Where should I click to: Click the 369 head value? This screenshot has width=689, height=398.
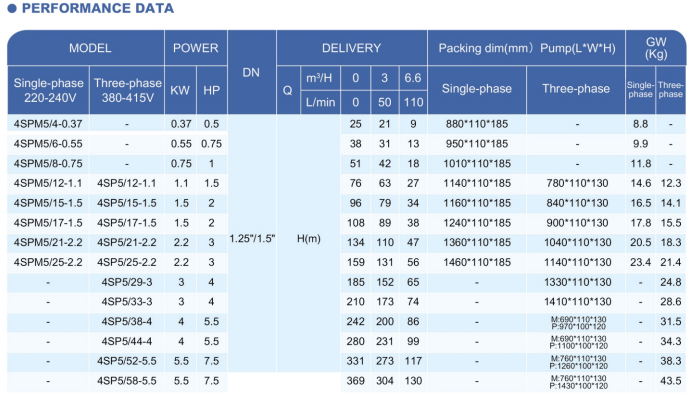[x=355, y=381]
